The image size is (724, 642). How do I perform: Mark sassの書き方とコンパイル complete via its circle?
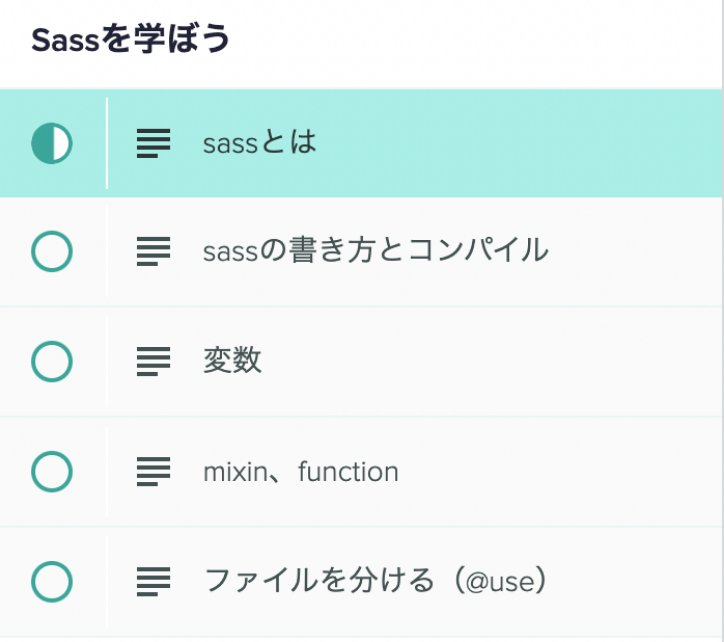(x=52, y=251)
